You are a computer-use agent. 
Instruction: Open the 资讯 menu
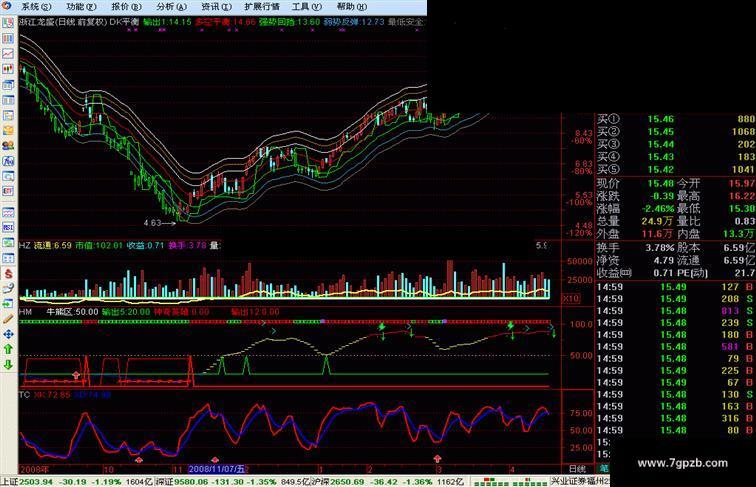pos(216,7)
